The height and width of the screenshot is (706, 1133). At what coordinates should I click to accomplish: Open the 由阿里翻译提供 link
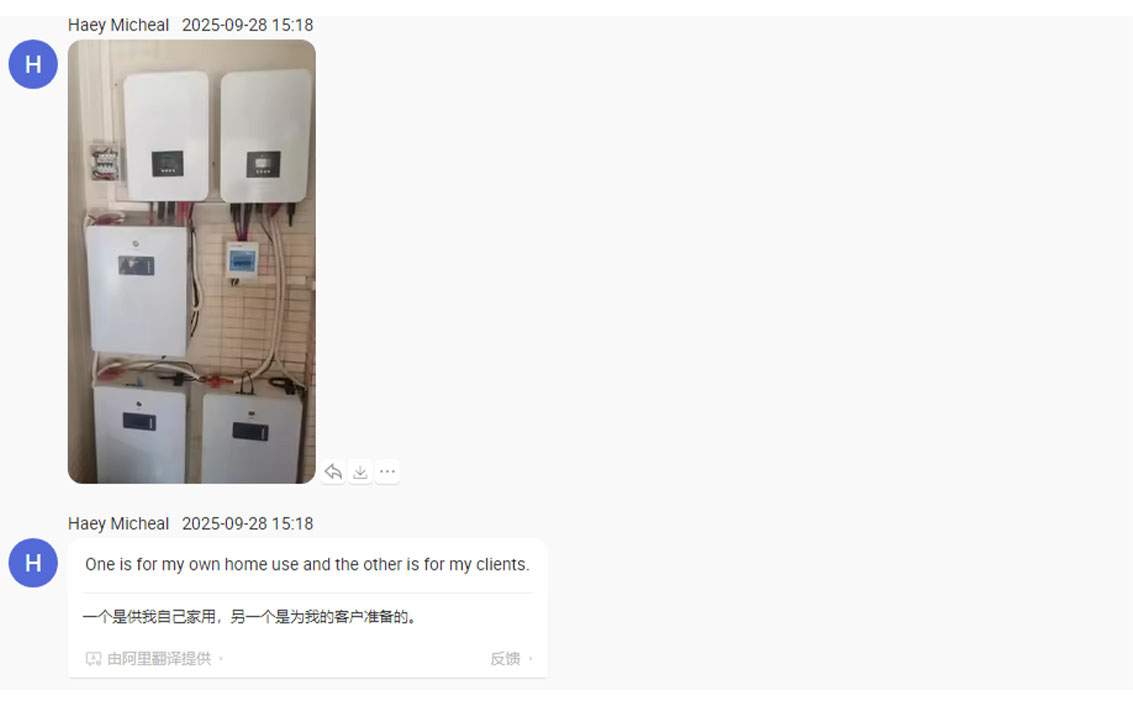[159, 658]
